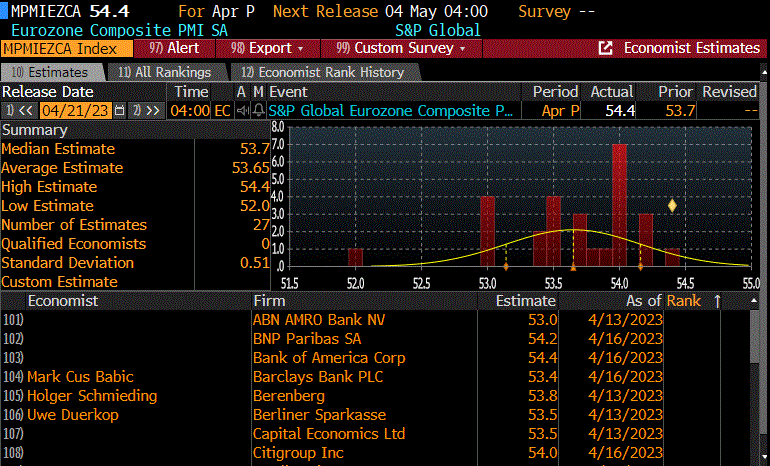Open economist Uwe Duerkop
Viewport: 770px width, 466px height.
73,415
